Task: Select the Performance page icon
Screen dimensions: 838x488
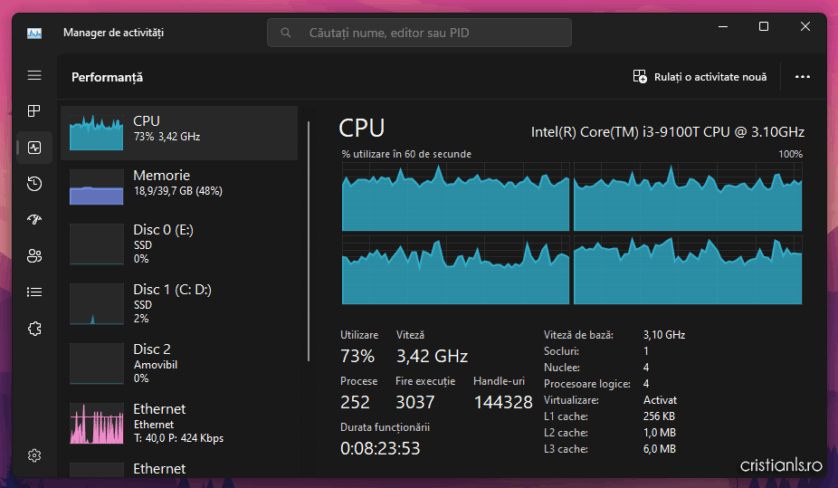Action: pos(34,148)
